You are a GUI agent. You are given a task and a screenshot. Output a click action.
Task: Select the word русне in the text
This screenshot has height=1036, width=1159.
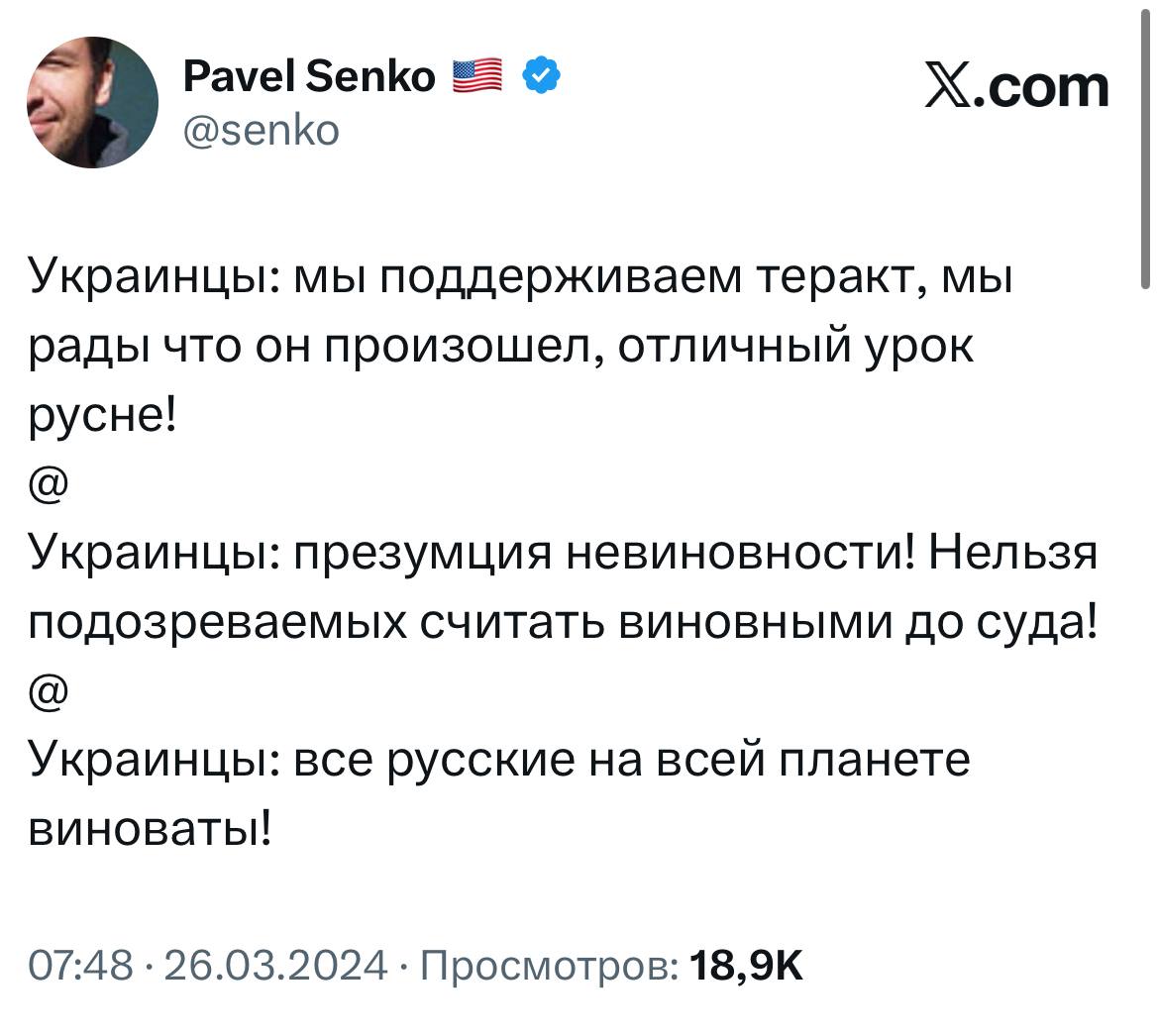(94, 413)
